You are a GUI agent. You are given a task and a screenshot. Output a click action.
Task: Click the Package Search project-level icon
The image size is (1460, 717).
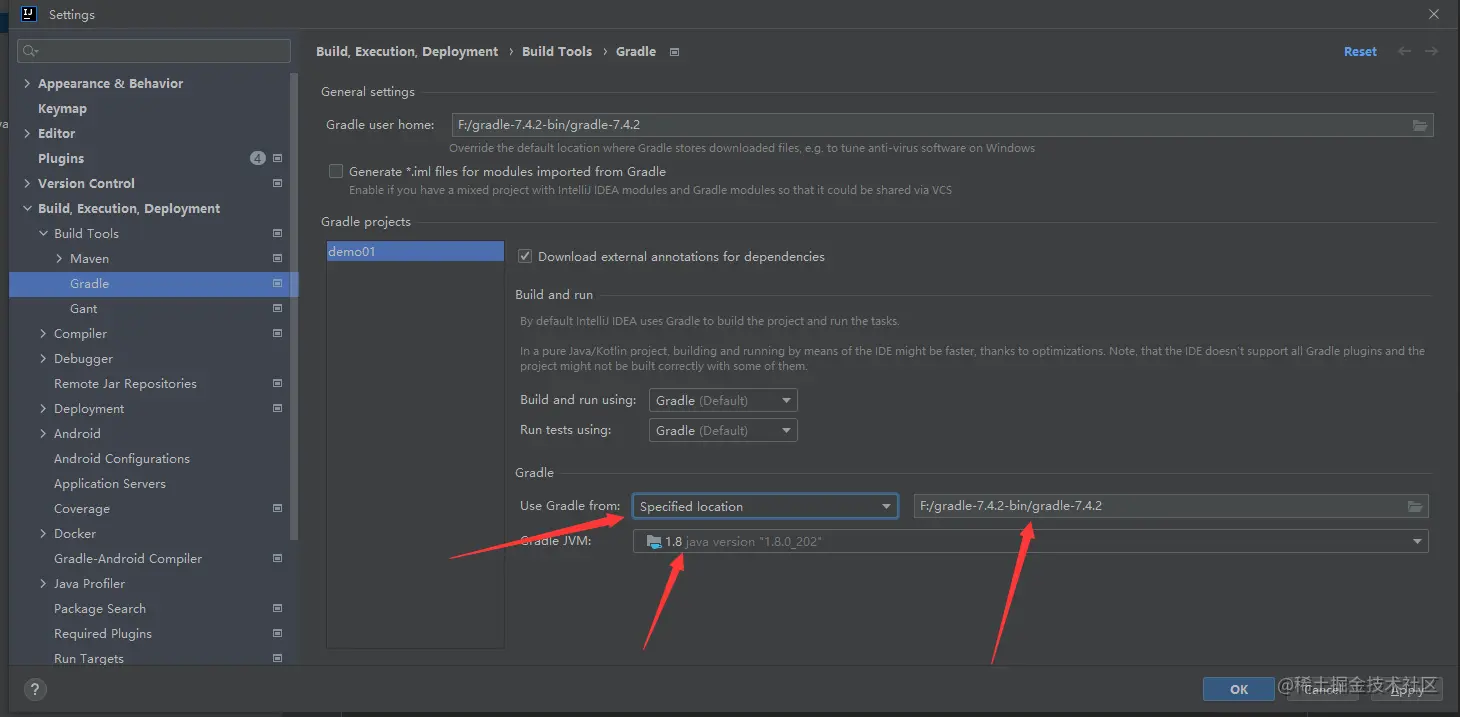[277, 608]
